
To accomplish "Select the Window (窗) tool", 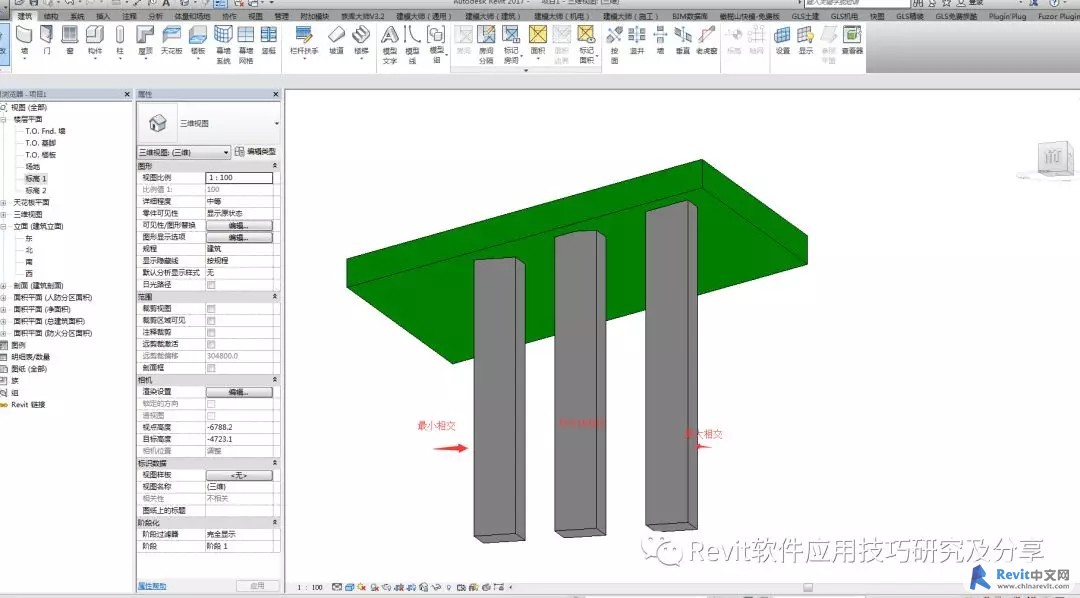I will tap(70, 39).
